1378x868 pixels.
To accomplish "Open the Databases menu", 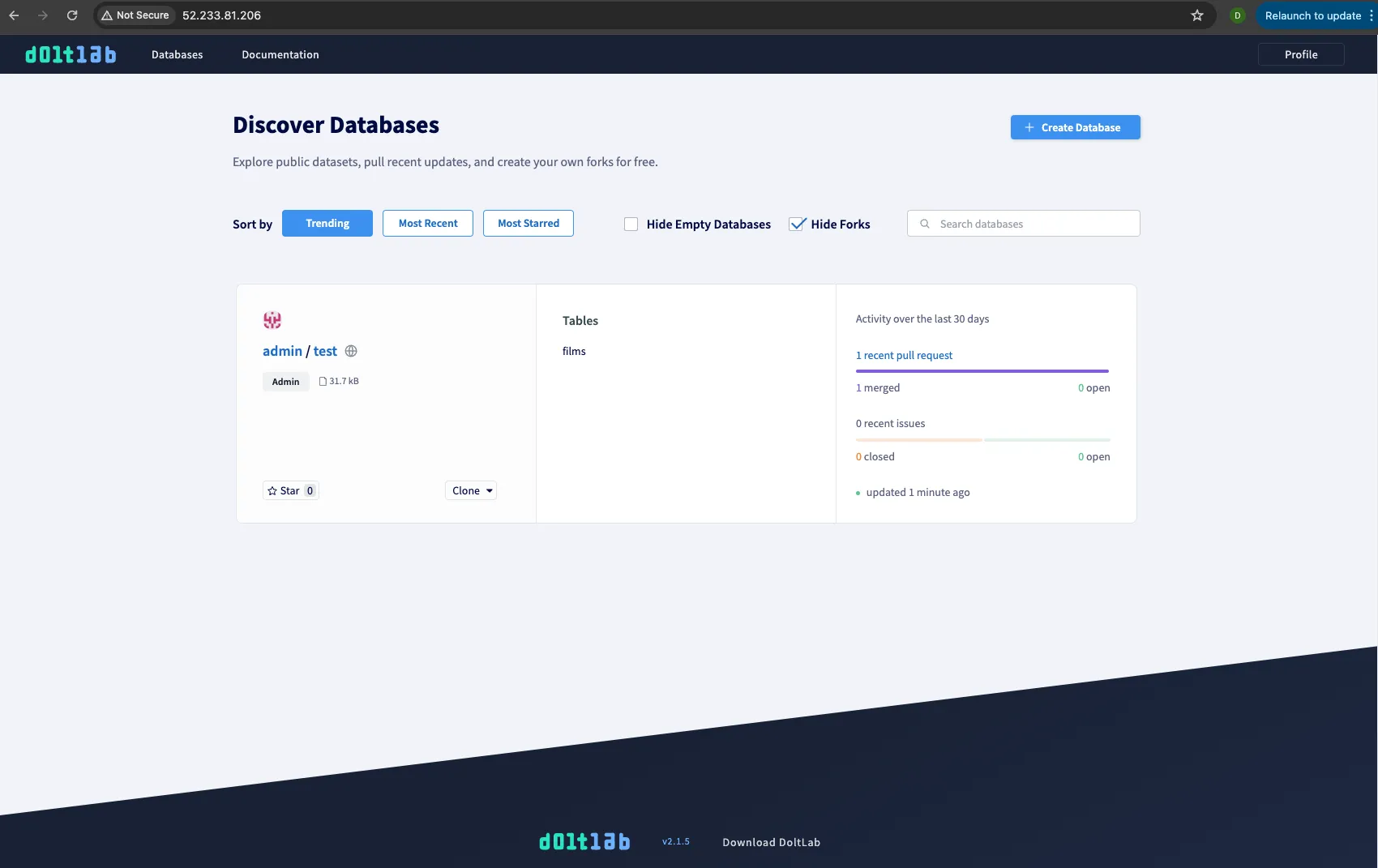I will [x=177, y=54].
